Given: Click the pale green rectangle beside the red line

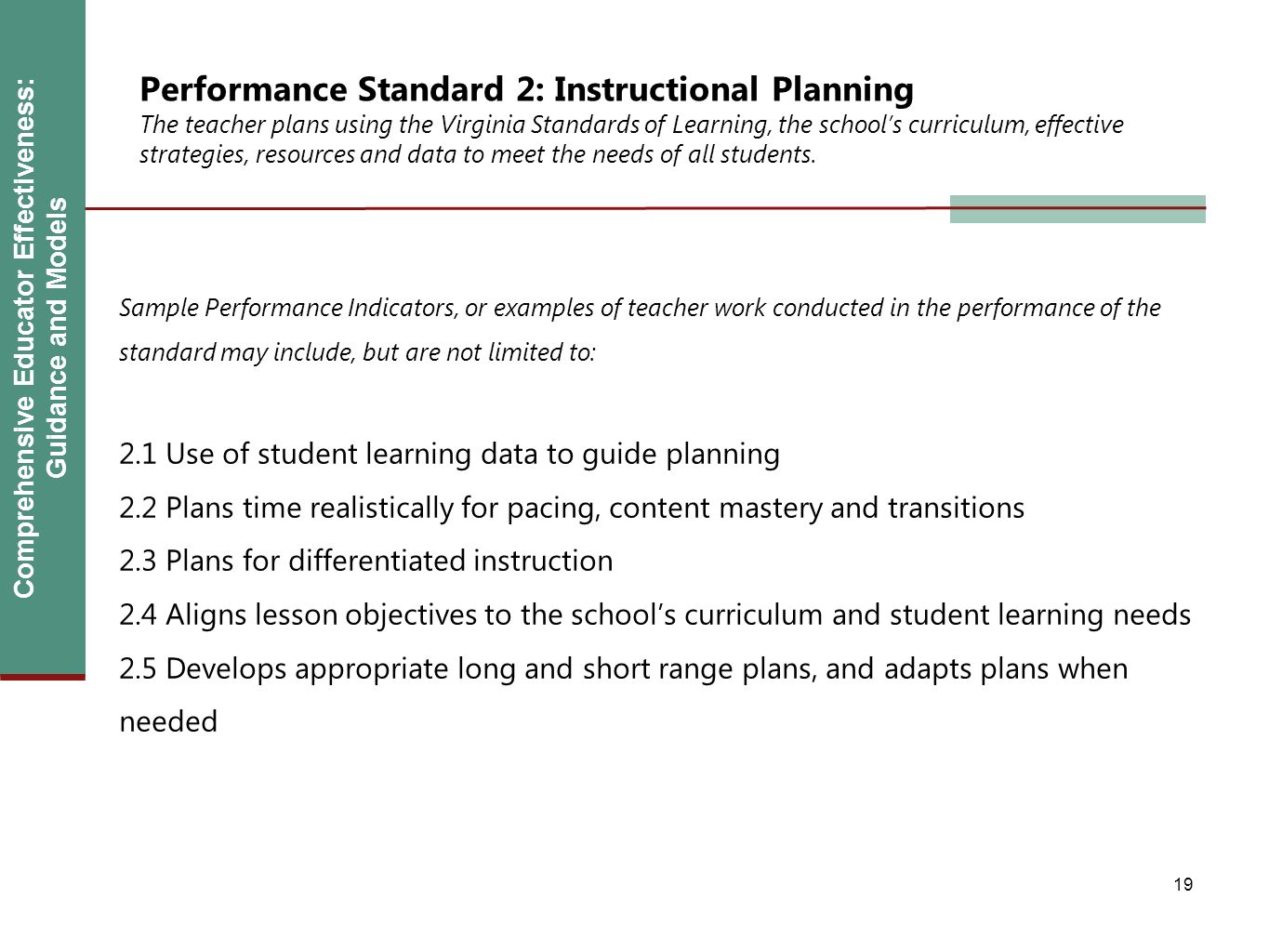Looking at the screenshot, I should [x=1077, y=209].
